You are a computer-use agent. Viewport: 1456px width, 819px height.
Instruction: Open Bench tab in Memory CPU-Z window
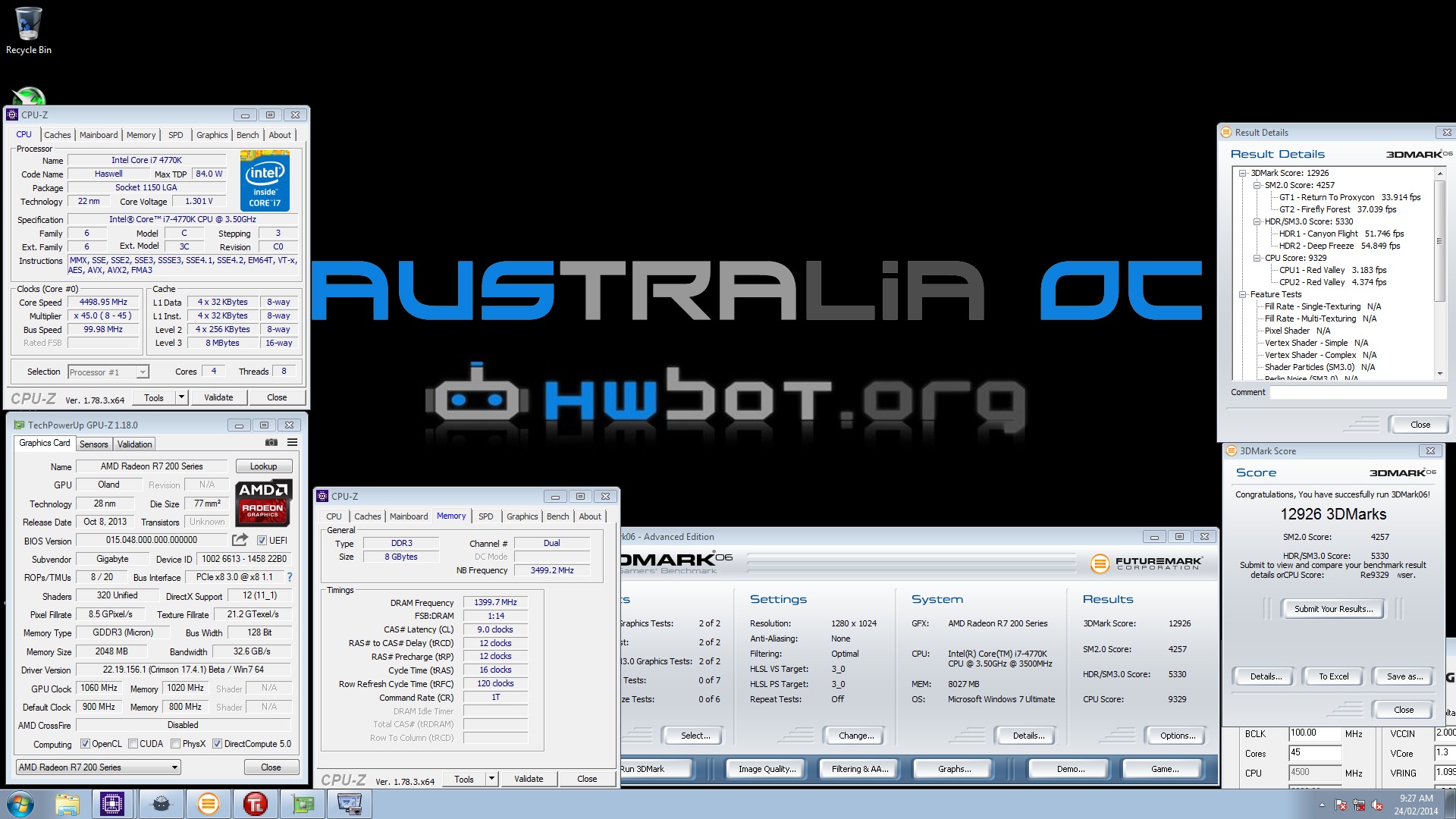pos(558,516)
